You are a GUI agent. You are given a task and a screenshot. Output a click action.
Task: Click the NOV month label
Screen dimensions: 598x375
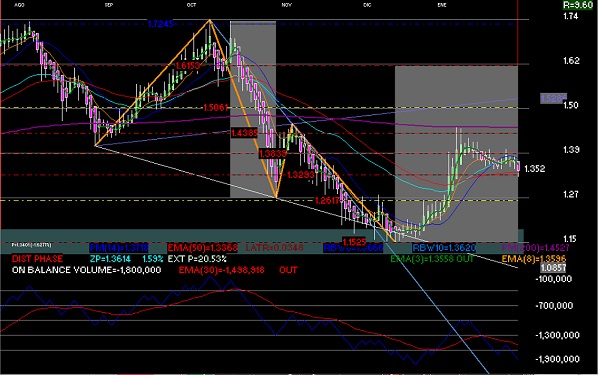click(x=287, y=5)
